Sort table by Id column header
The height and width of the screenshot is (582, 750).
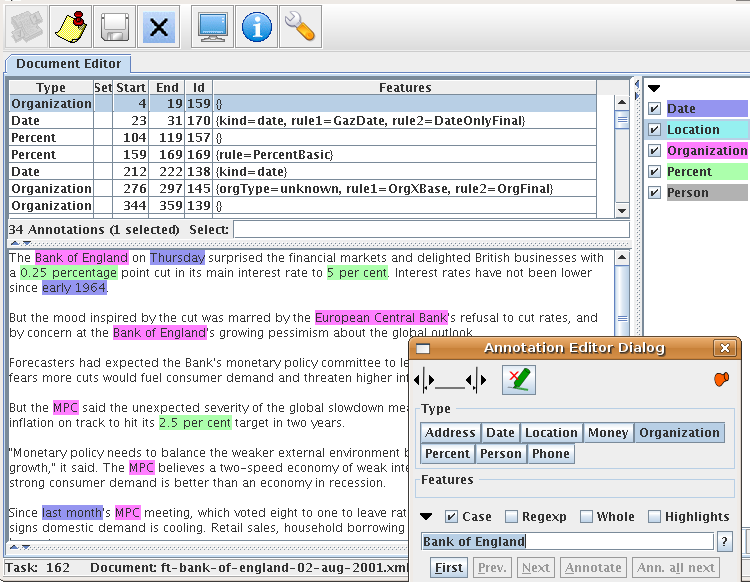coord(199,88)
